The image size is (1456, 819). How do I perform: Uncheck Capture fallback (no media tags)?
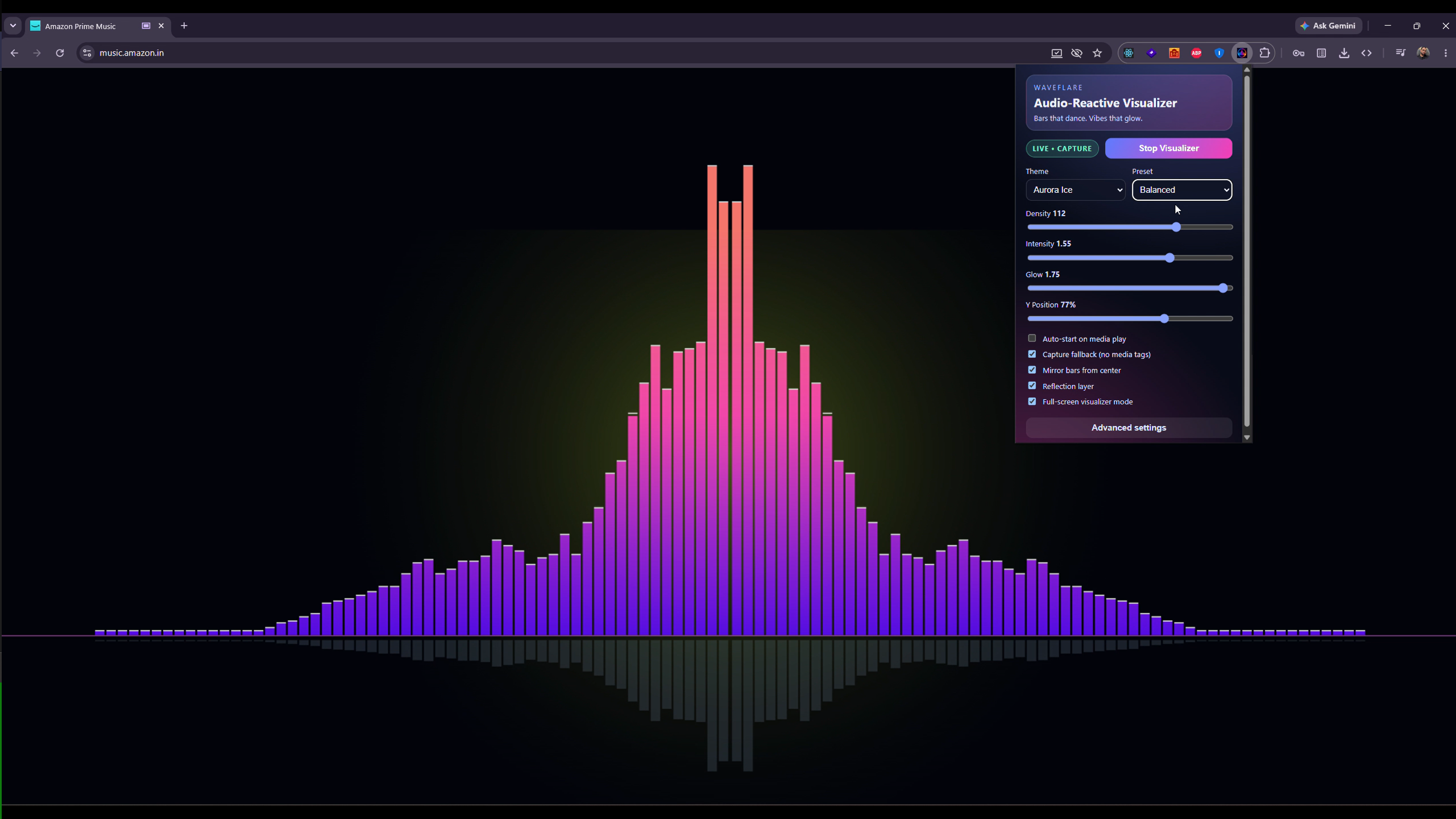pos(1032,354)
